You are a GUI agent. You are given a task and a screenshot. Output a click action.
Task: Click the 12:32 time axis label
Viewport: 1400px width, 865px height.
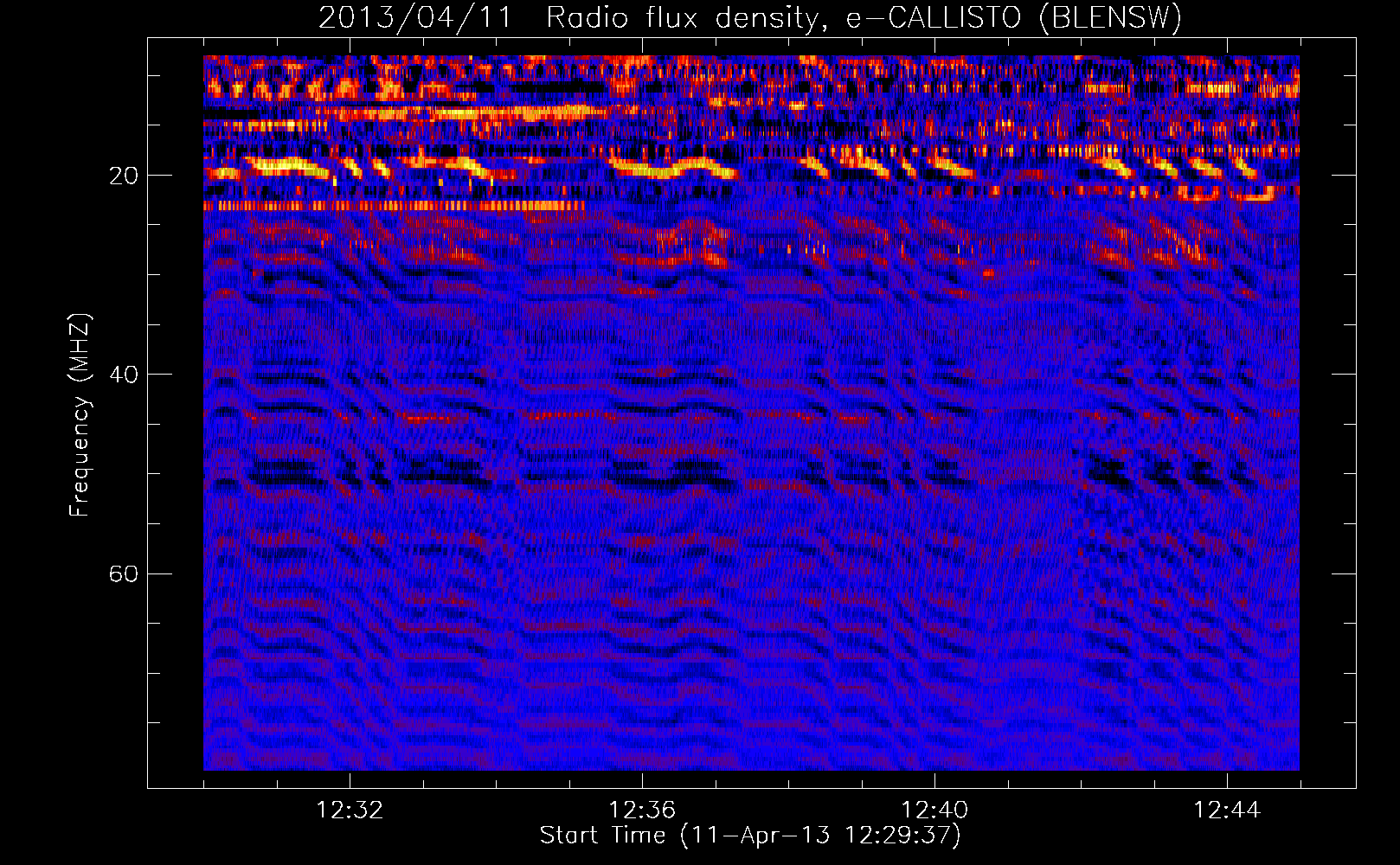350,811
